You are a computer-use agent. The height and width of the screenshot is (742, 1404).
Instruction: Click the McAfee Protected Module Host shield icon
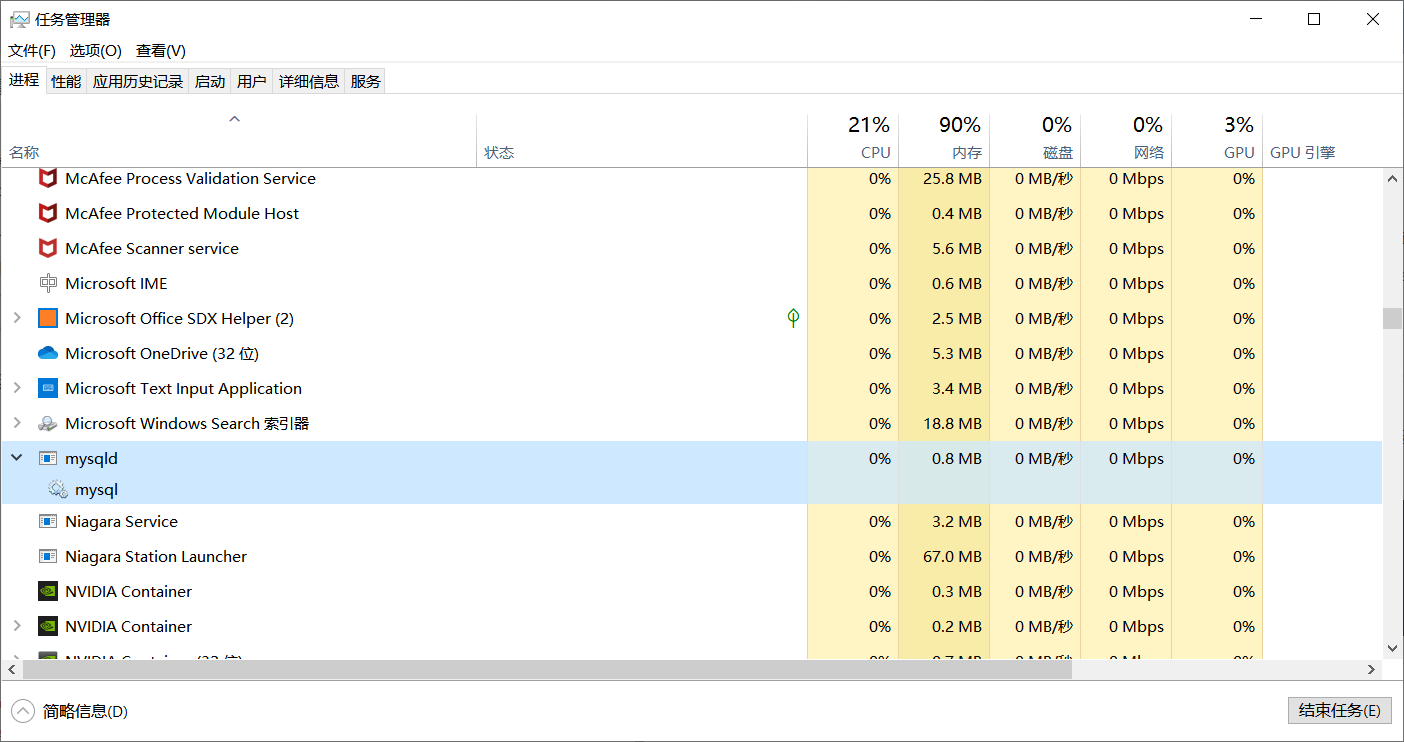coord(48,214)
